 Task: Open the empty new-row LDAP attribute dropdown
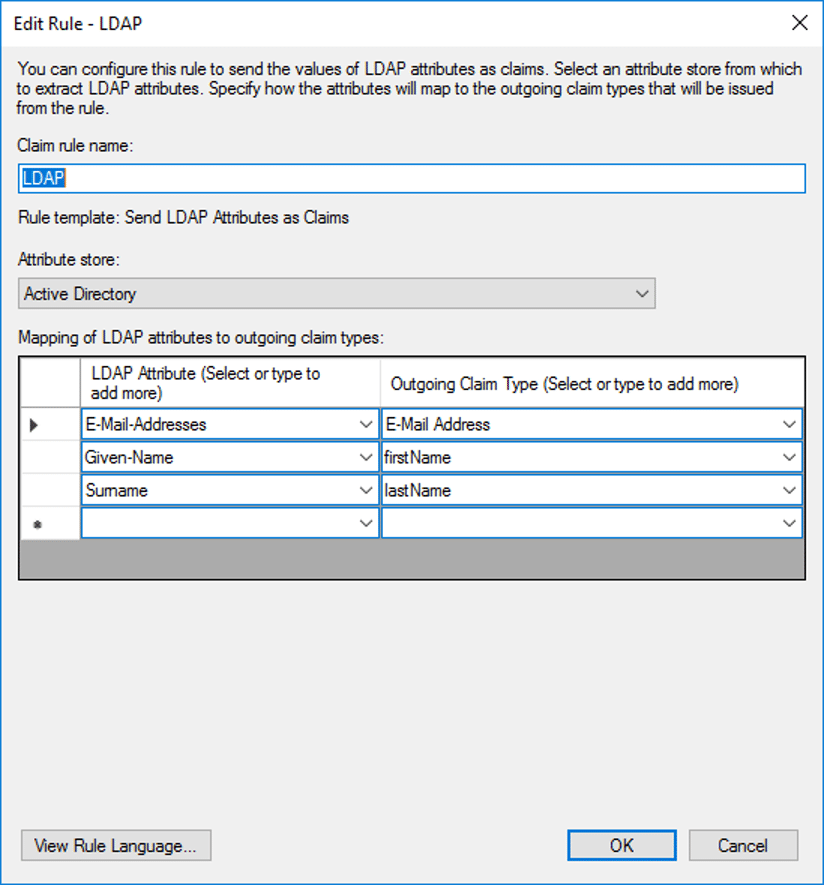click(365, 523)
